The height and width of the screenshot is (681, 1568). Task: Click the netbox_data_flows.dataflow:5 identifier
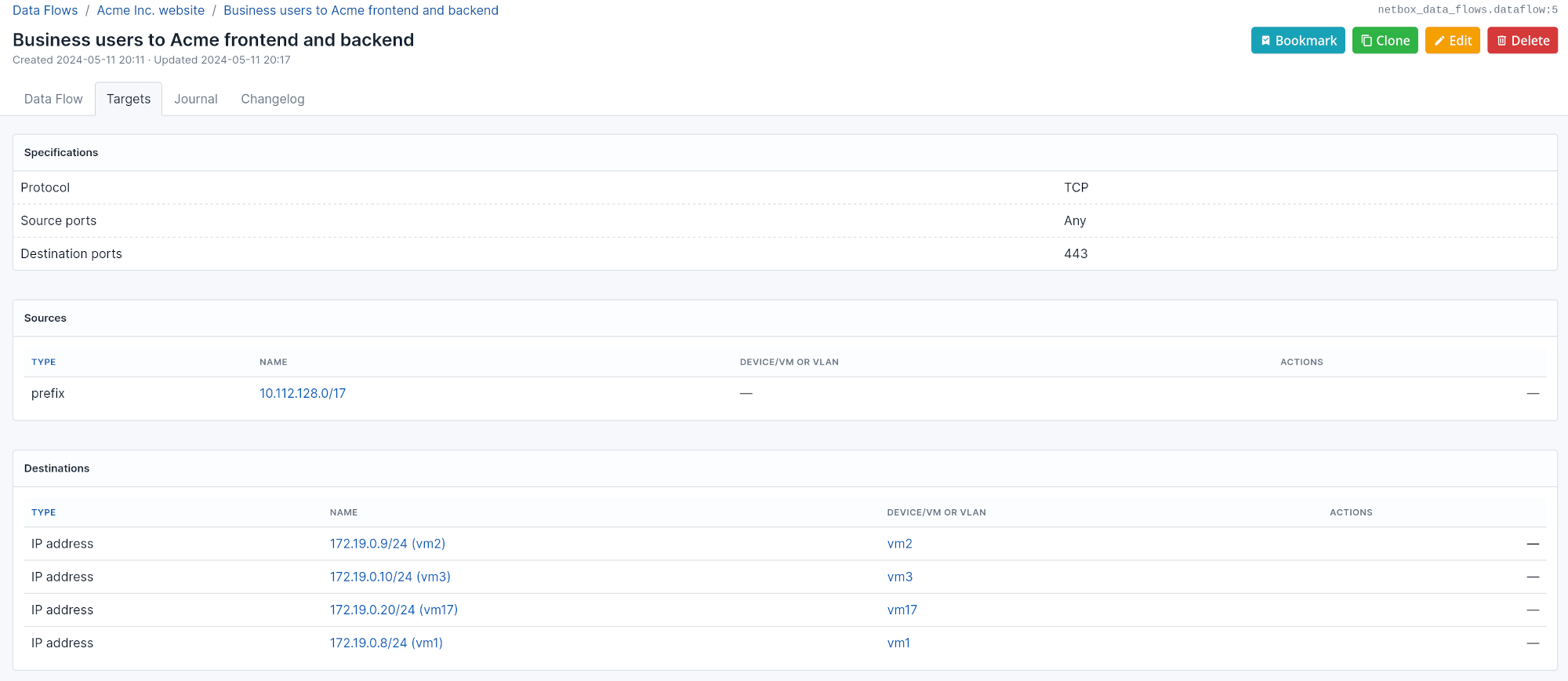(1468, 9)
